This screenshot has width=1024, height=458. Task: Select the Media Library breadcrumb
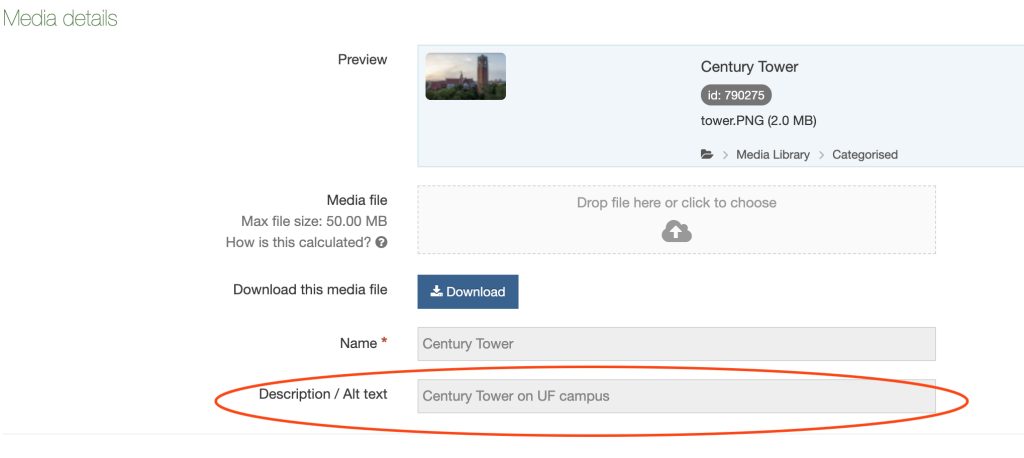point(772,155)
